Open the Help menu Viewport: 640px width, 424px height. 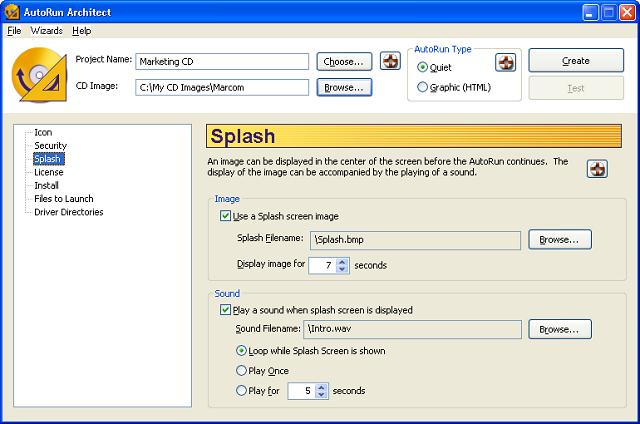click(x=82, y=31)
